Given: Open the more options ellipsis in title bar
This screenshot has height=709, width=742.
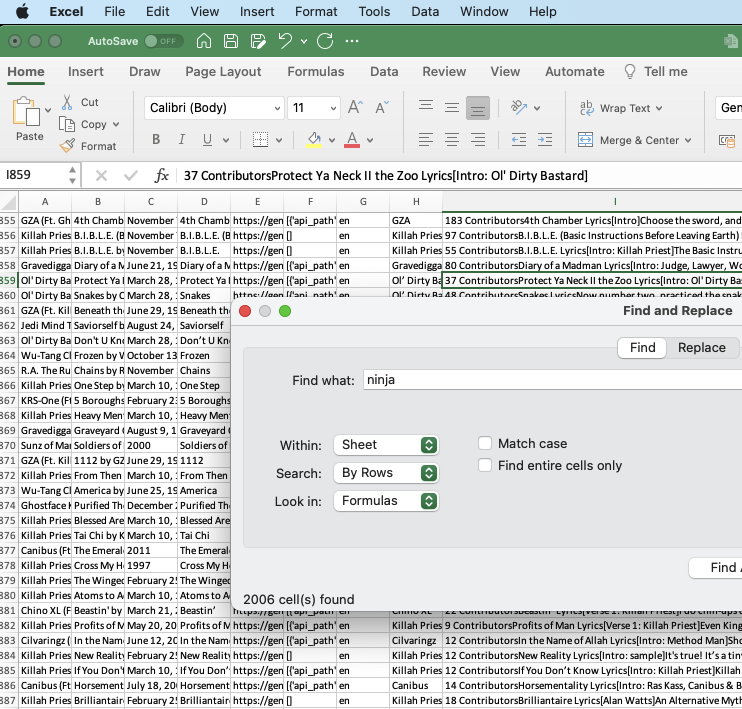Looking at the screenshot, I should [352, 41].
